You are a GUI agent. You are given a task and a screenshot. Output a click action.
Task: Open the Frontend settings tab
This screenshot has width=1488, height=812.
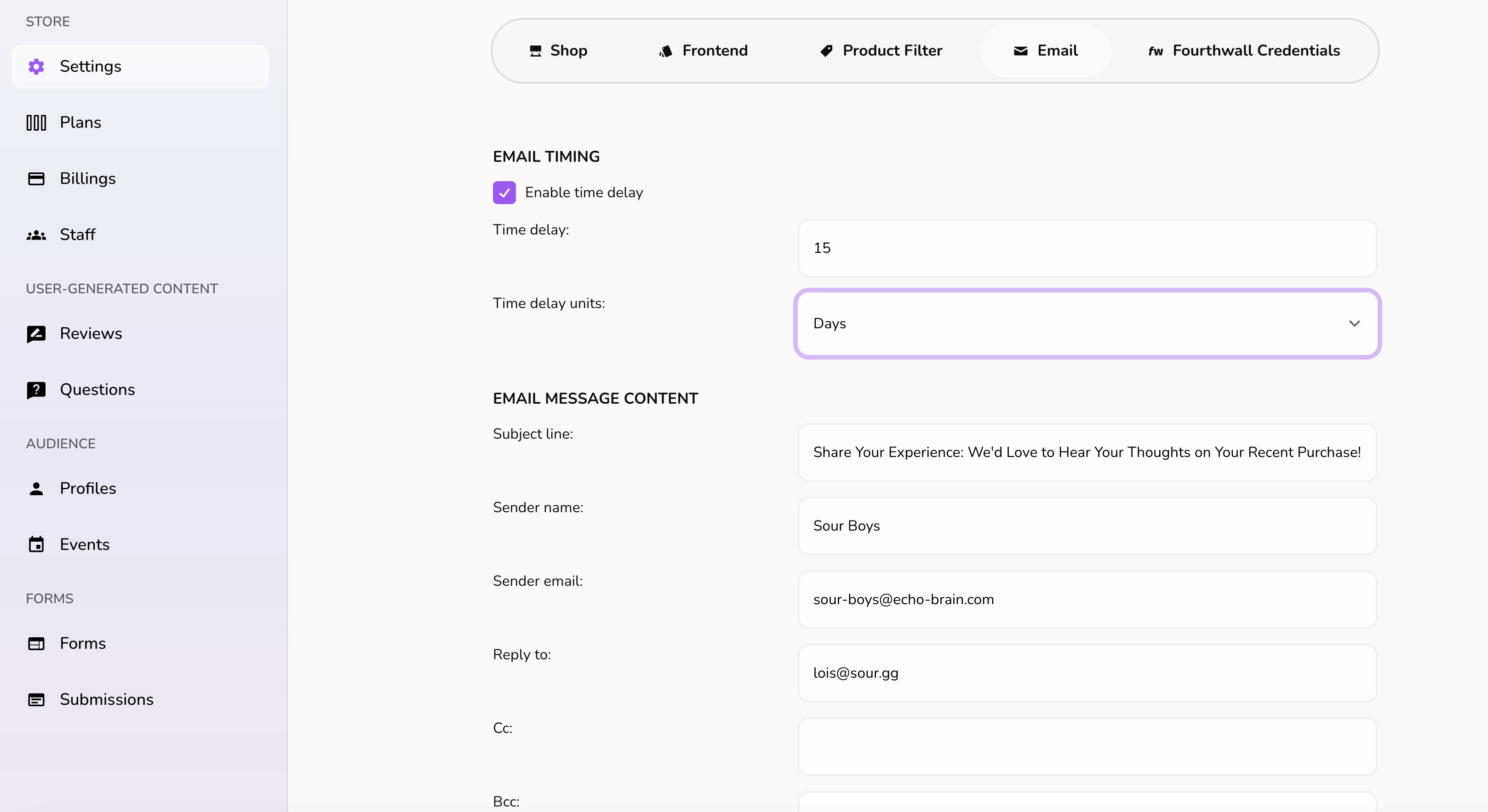click(x=702, y=50)
